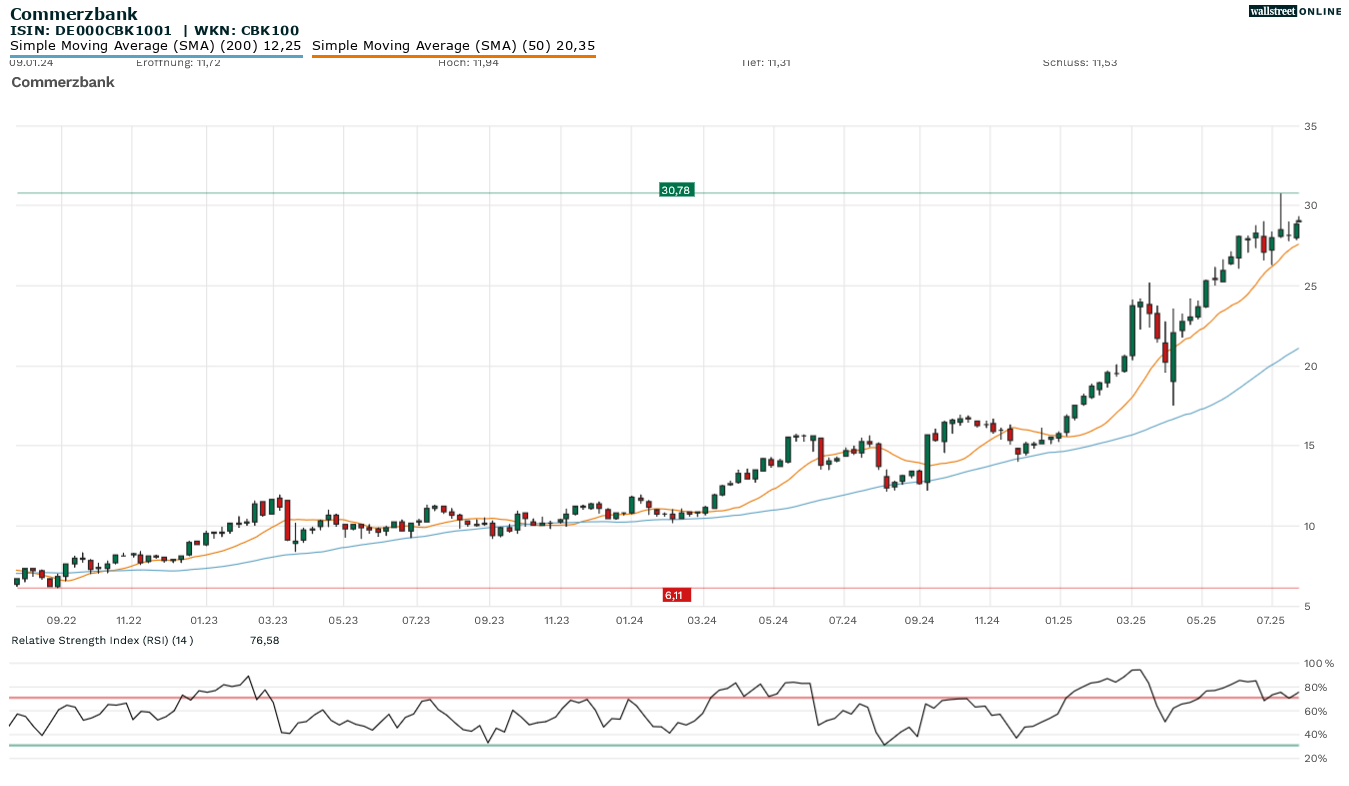Click the 60% RSI axis label
This screenshot has height=786, width=1349.
point(1316,711)
